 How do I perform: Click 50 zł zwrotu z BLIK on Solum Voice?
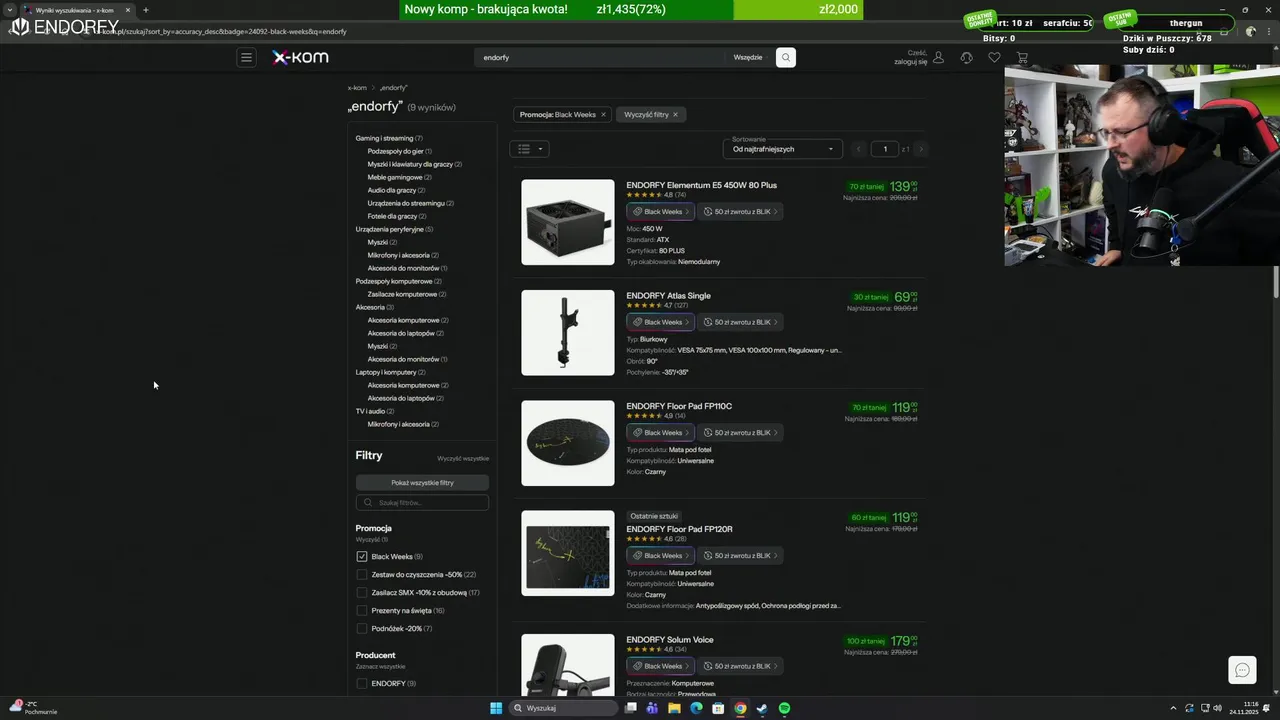[x=740, y=666]
